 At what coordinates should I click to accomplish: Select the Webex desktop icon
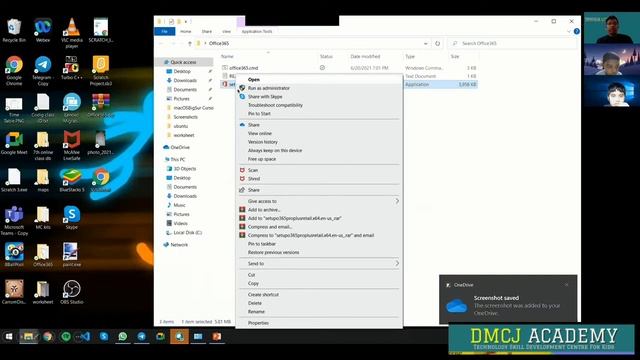click(x=43, y=31)
